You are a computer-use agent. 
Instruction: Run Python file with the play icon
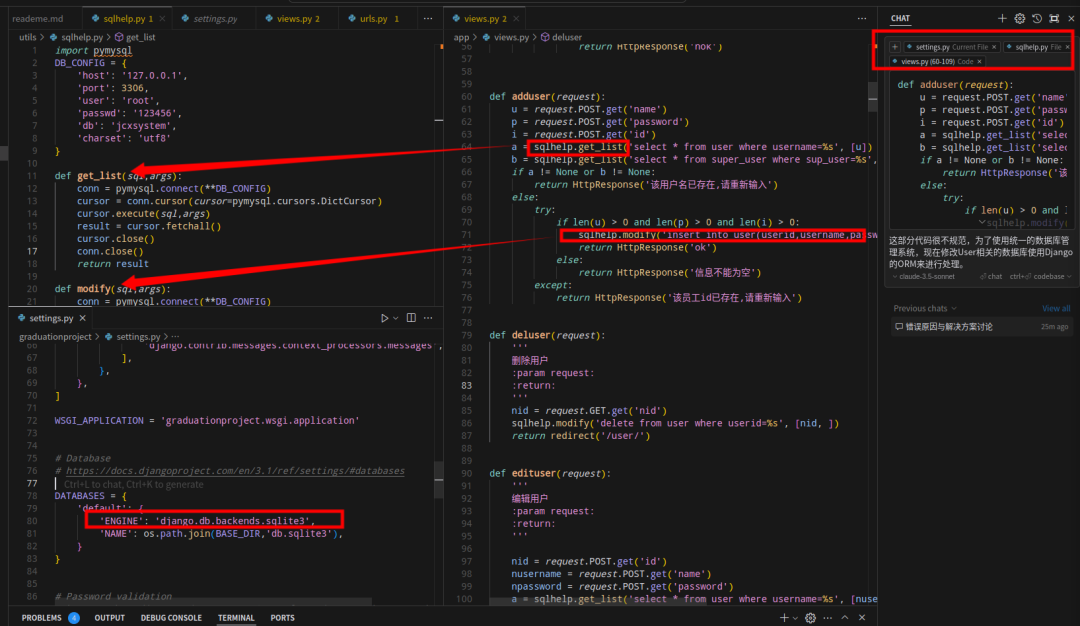[384, 318]
